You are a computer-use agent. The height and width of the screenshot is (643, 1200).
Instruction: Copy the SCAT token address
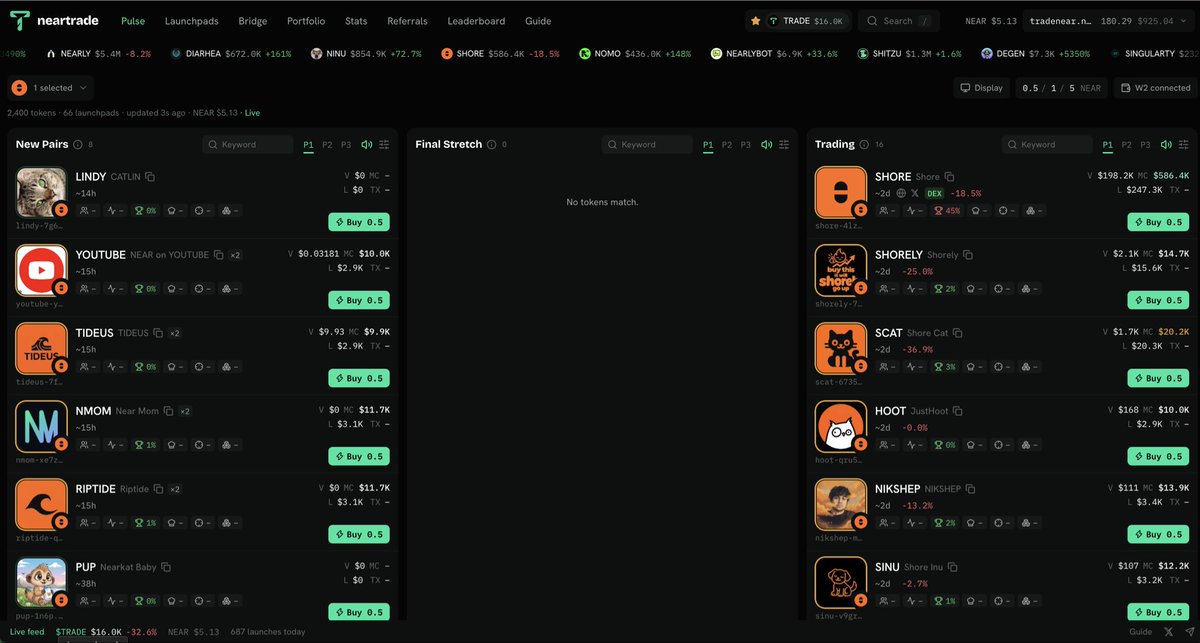[958, 333]
